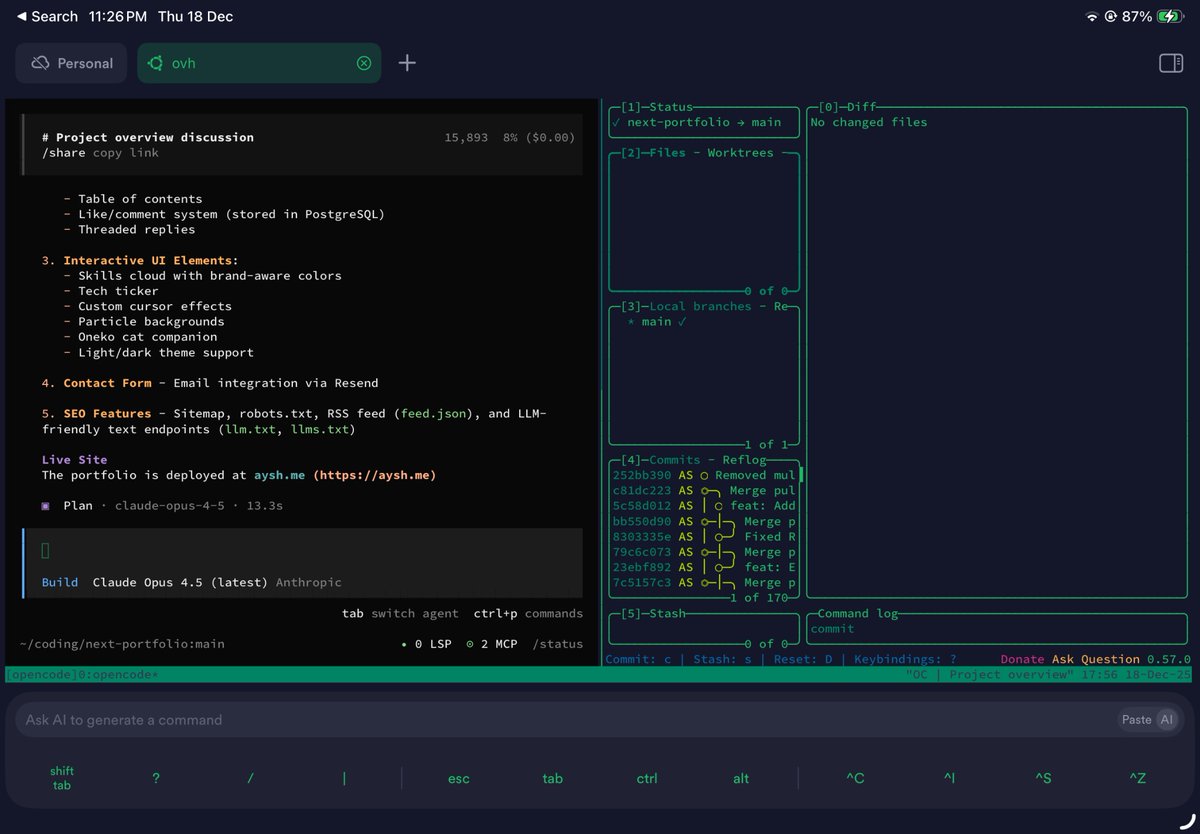Select commit 252bb390
Viewport: 1200px width, 834px height.
pos(704,475)
